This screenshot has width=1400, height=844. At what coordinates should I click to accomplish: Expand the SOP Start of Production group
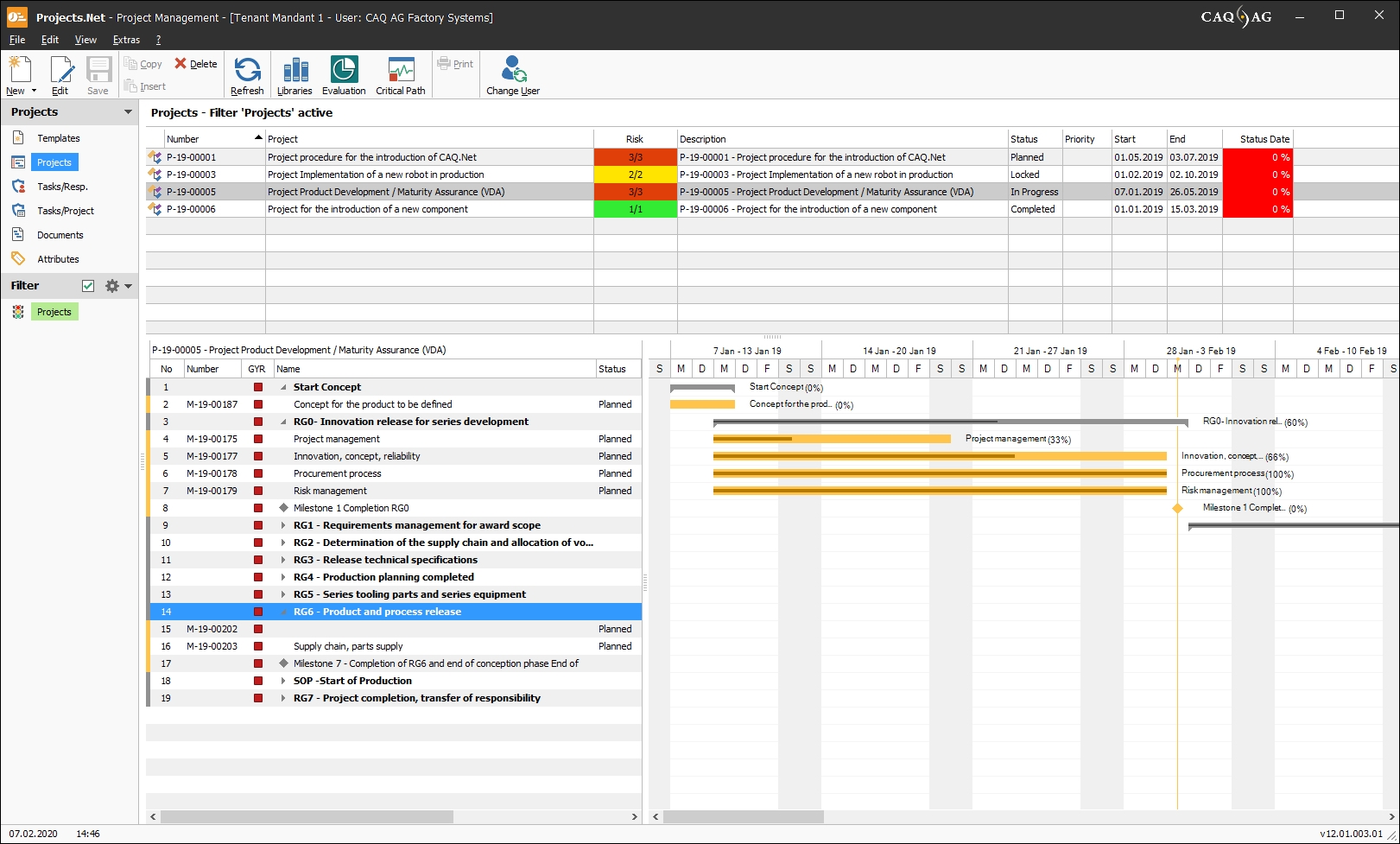coord(283,681)
